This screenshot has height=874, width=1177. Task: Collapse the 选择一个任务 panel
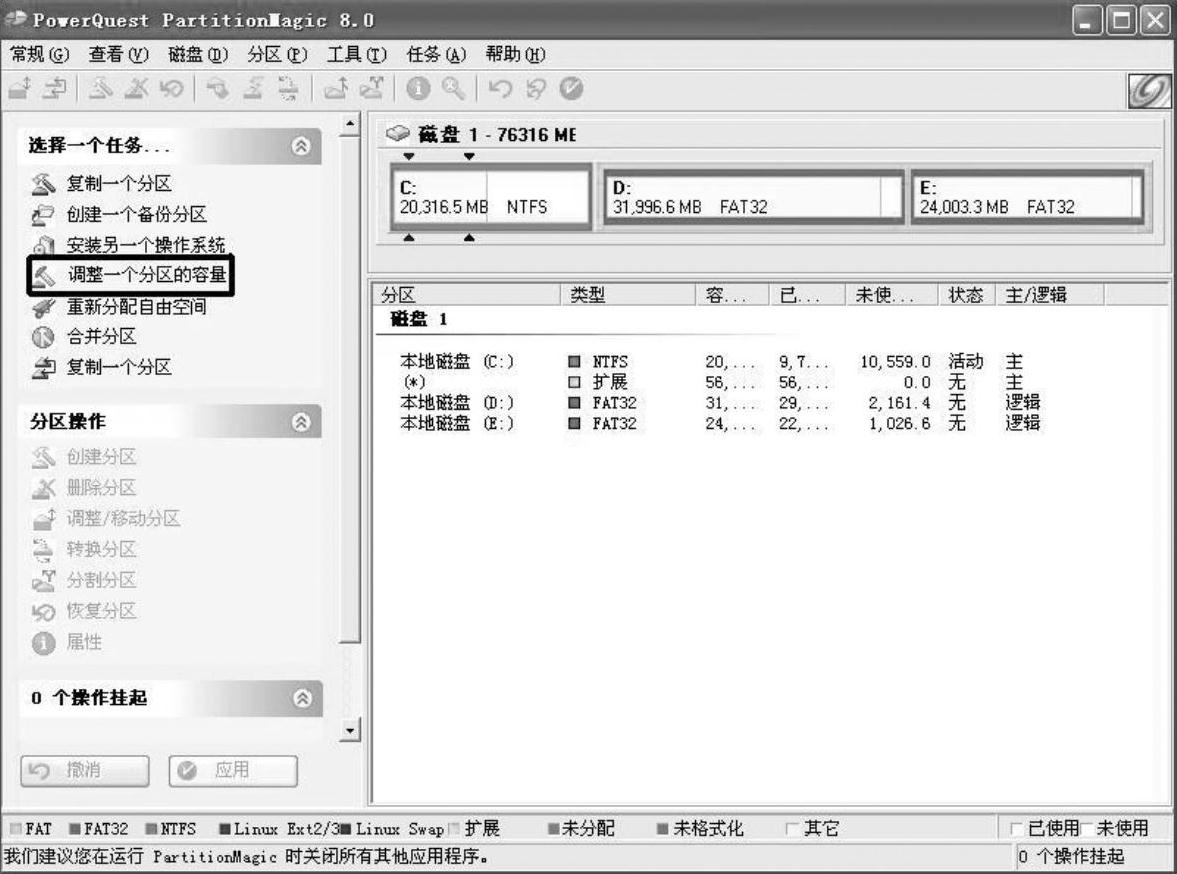[301, 146]
